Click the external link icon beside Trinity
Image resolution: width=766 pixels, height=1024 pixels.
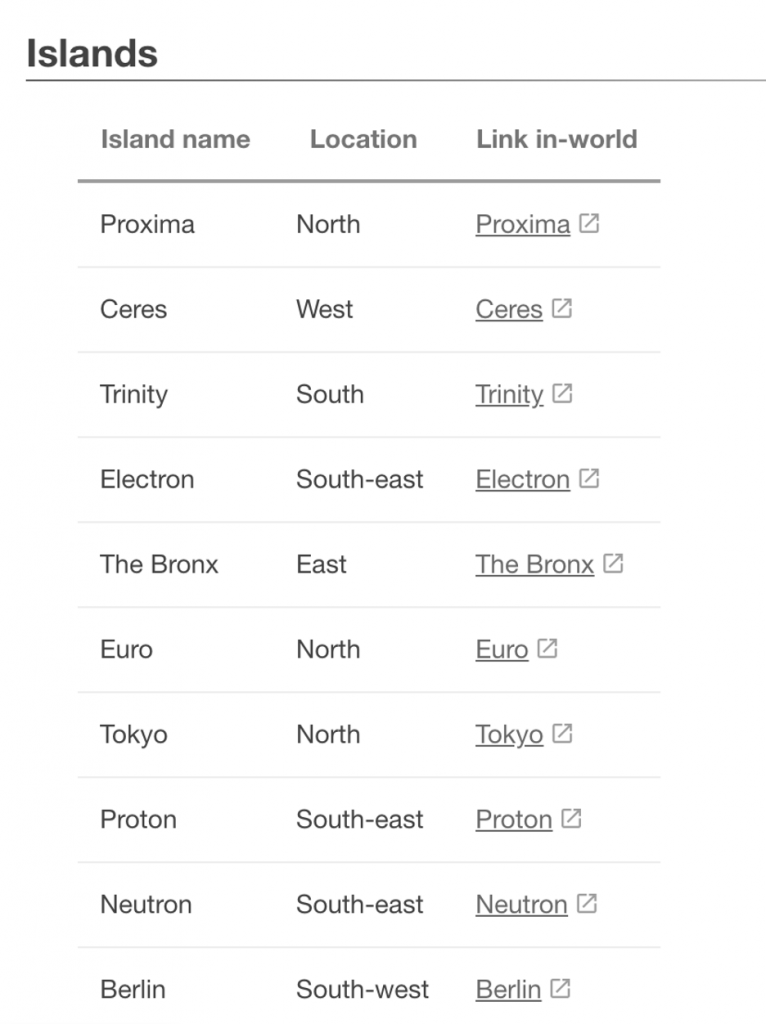click(x=562, y=393)
